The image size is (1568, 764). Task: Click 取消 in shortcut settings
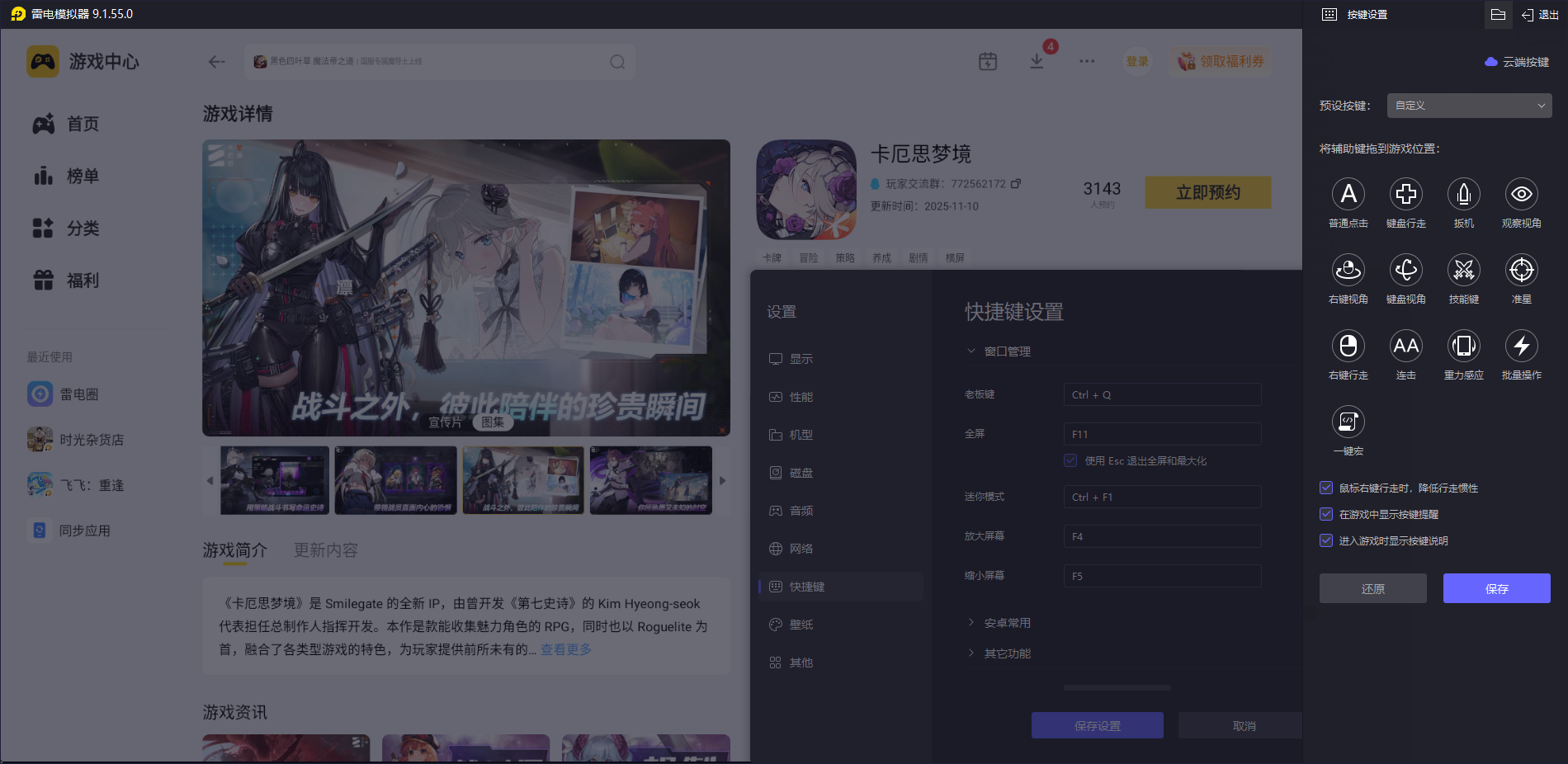1240,725
